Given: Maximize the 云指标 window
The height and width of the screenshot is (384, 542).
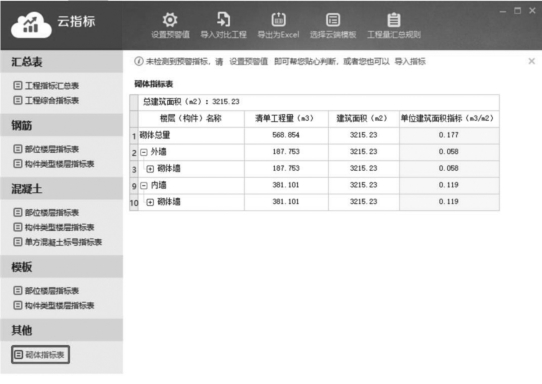Looking at the screenshot, I should coord(517,11).
